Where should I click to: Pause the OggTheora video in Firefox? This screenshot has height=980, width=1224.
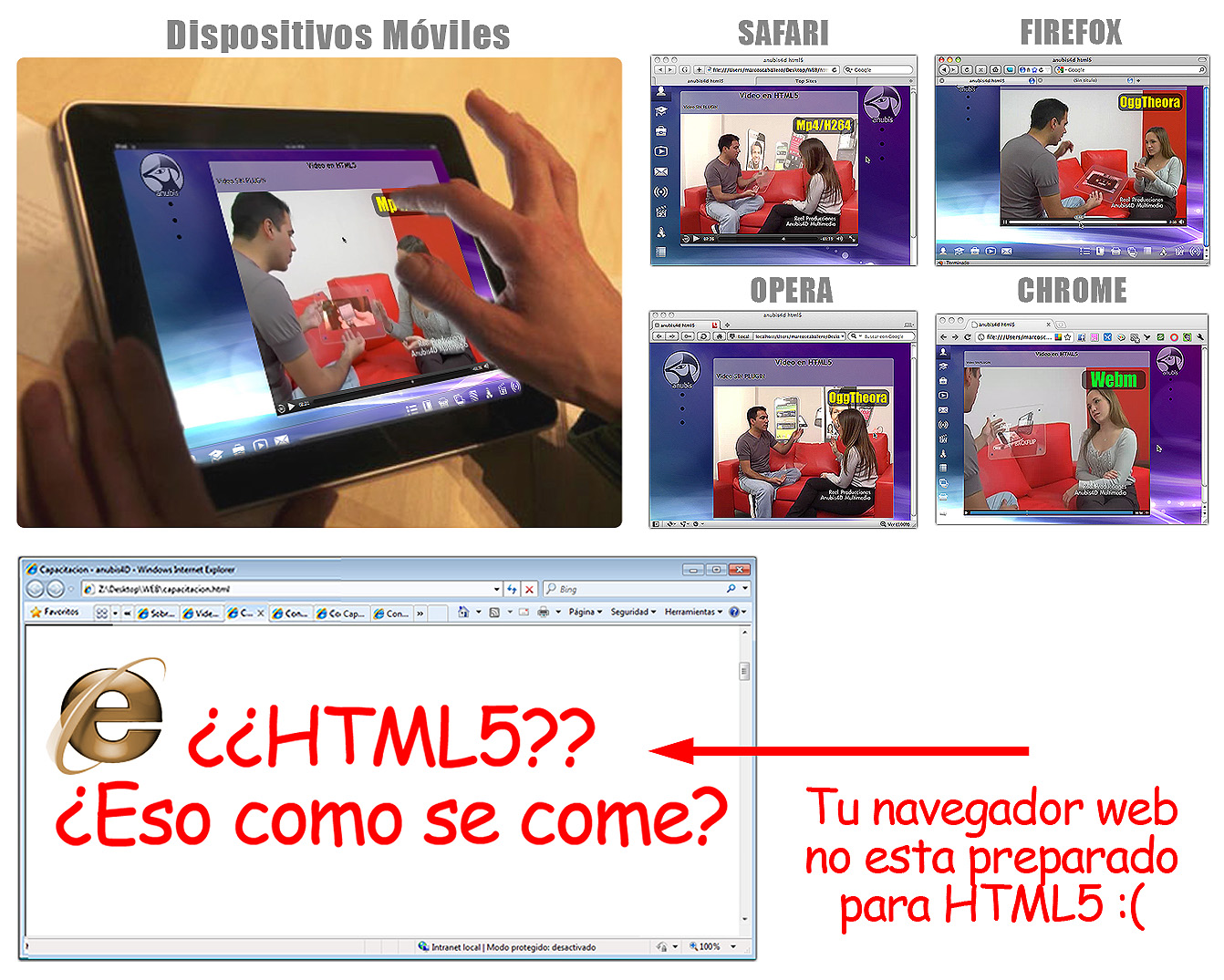pyautogui.click(x=1005, y=222)
